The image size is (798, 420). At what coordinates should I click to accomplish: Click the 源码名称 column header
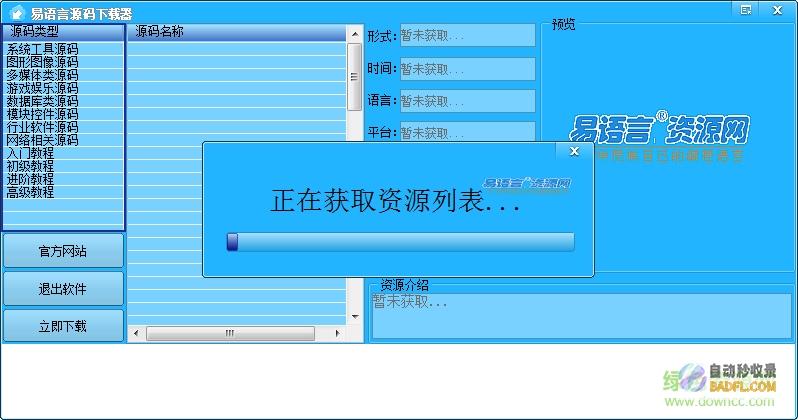(x=237, y=32)
